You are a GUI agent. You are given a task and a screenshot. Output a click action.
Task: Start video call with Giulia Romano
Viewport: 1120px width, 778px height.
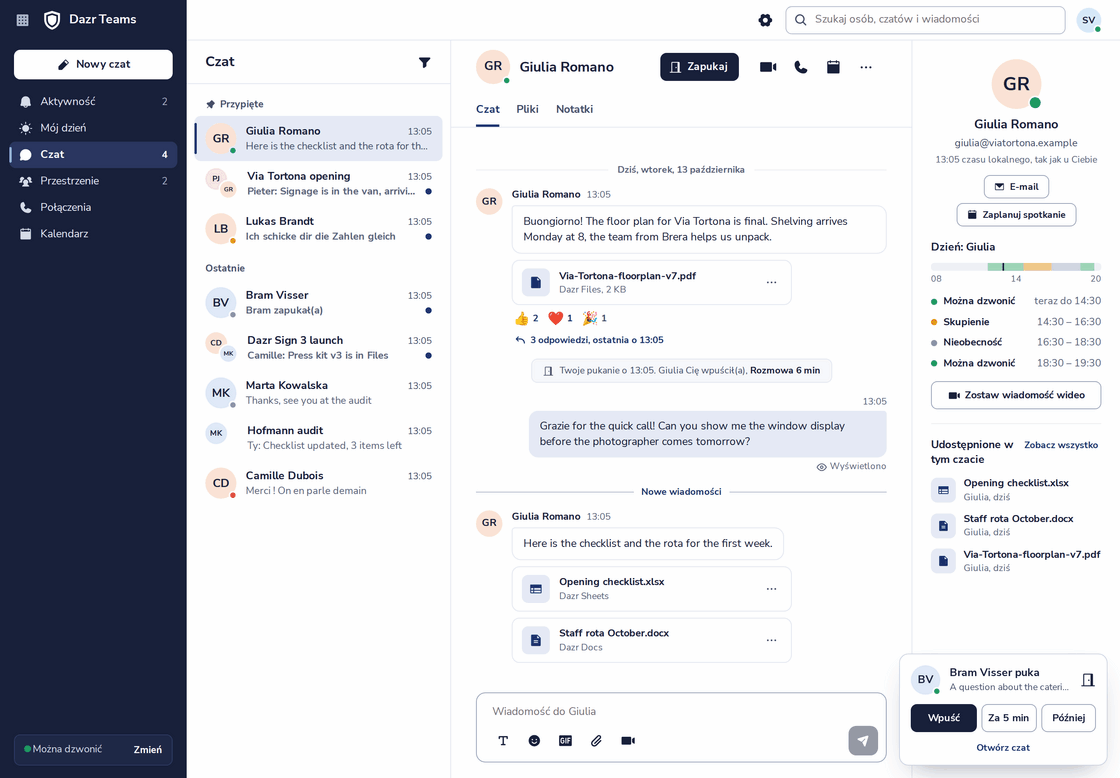pos(768,67)
